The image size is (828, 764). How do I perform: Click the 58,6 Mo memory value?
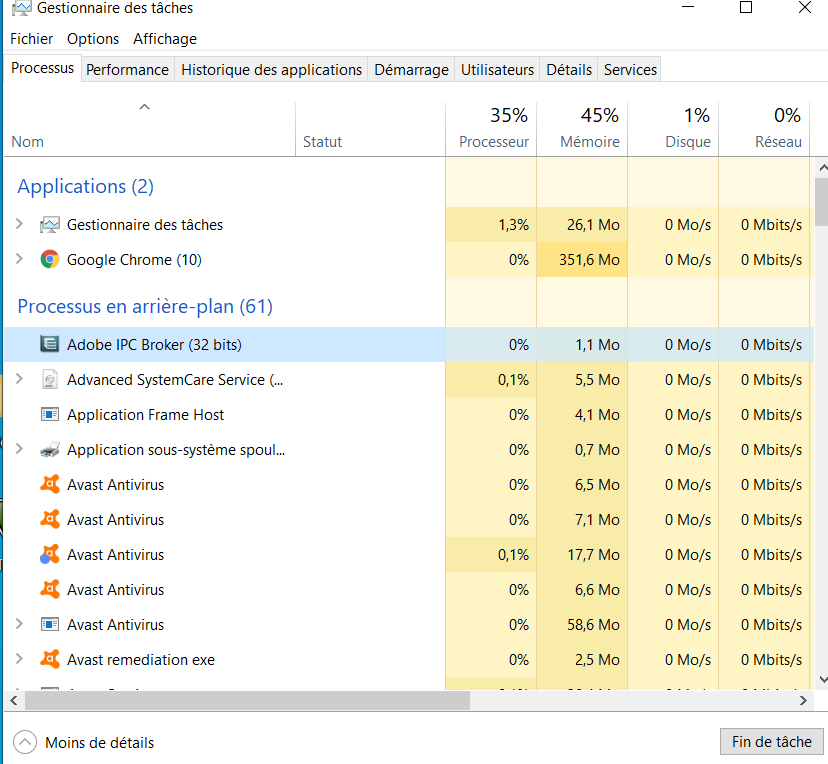pyautogui.click(x=593, y=625)
